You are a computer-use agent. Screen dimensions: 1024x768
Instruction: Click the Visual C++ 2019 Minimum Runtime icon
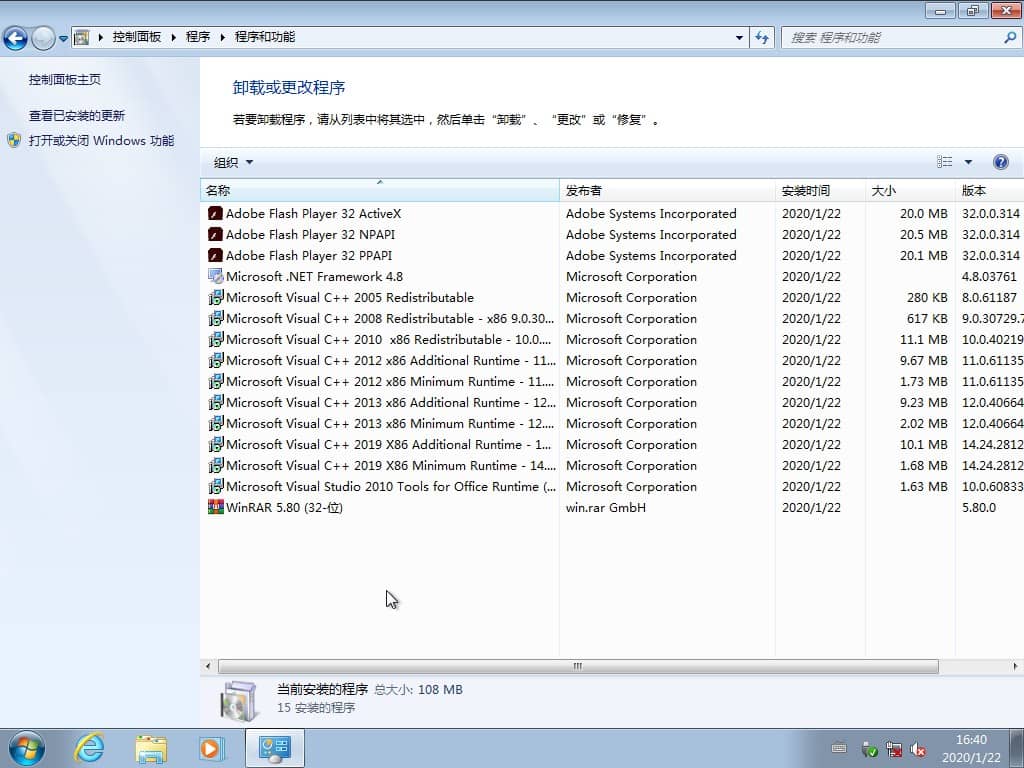216,466
